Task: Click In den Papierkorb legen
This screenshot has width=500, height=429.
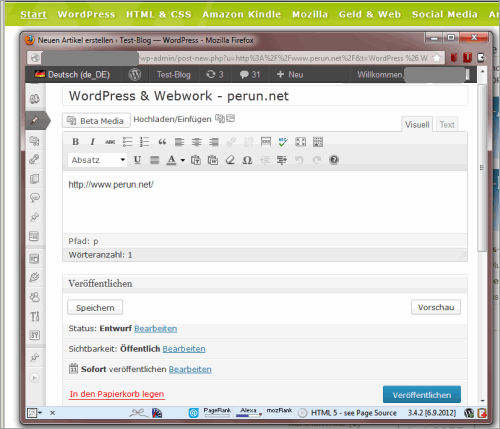Action: point(117,394)
